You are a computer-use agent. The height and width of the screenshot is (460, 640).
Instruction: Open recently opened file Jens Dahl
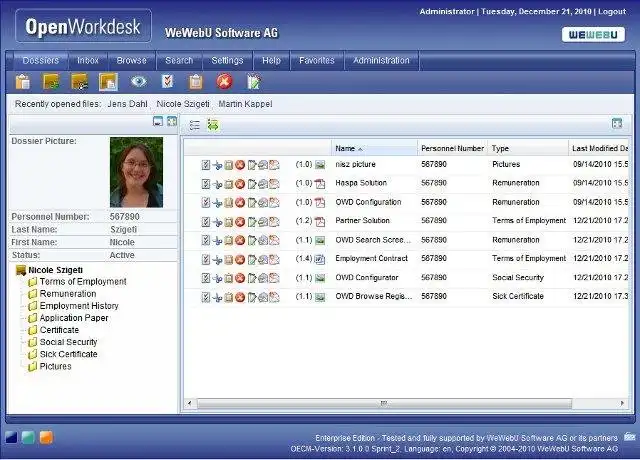[127, 104]
